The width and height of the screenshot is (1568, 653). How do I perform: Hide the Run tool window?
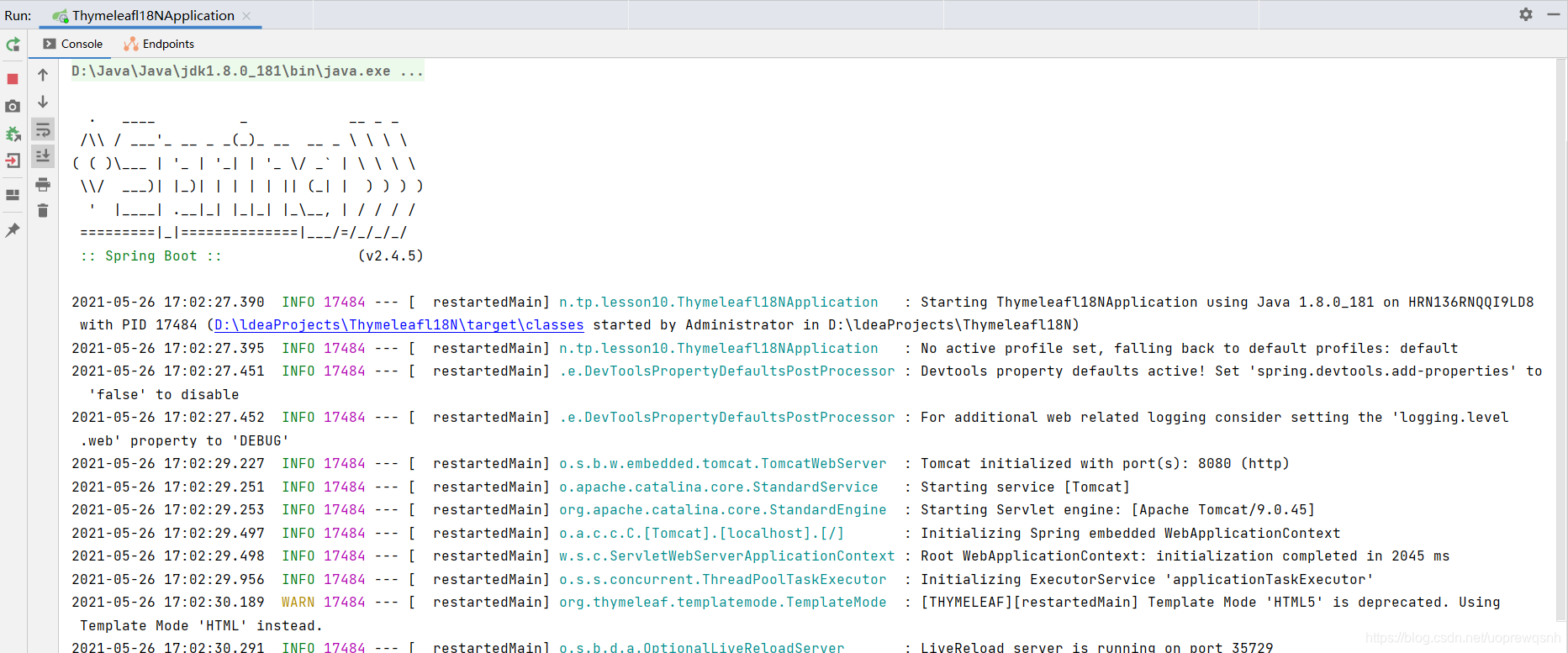1554,14
